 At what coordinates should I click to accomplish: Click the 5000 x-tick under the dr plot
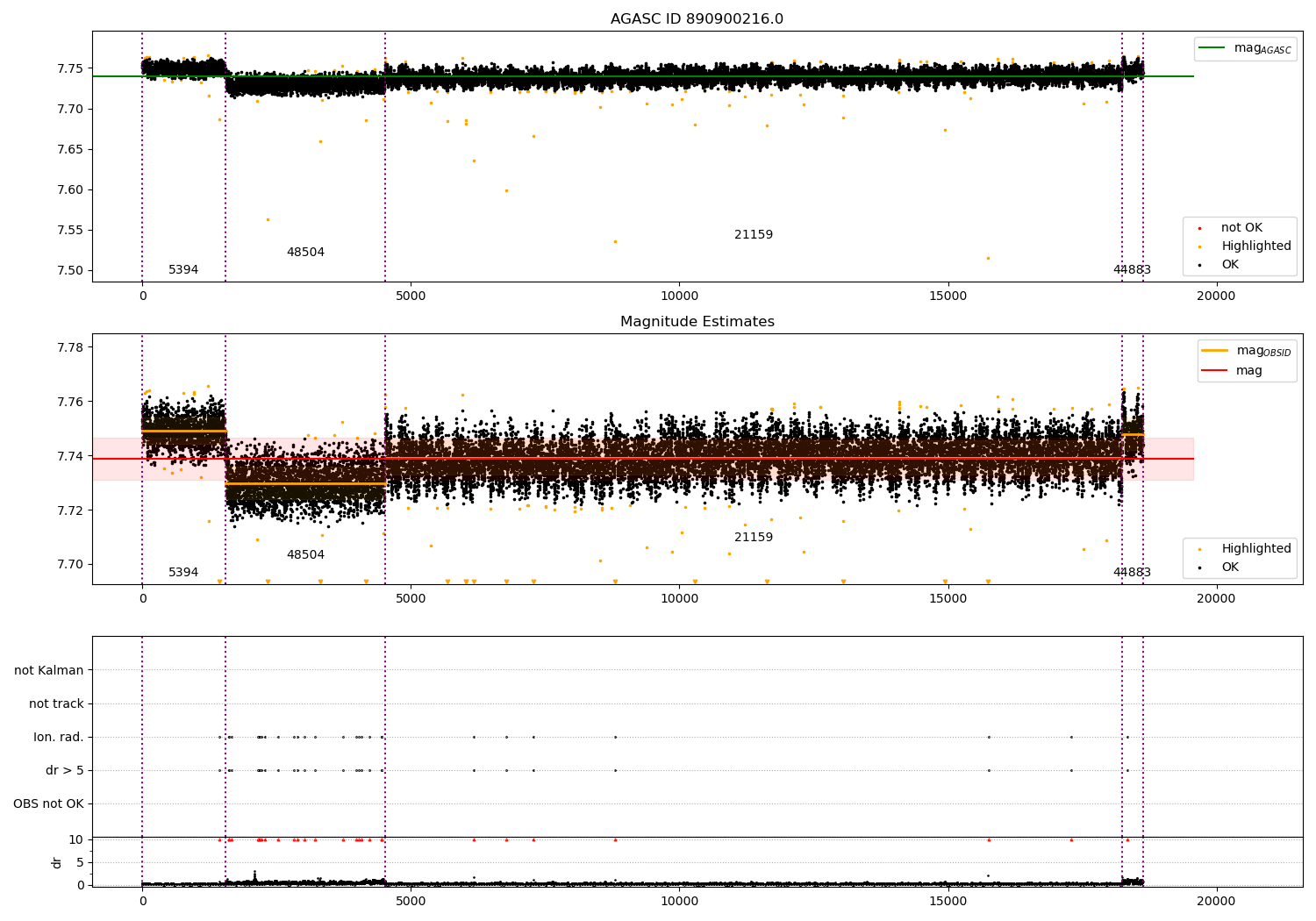coord(411,902)
